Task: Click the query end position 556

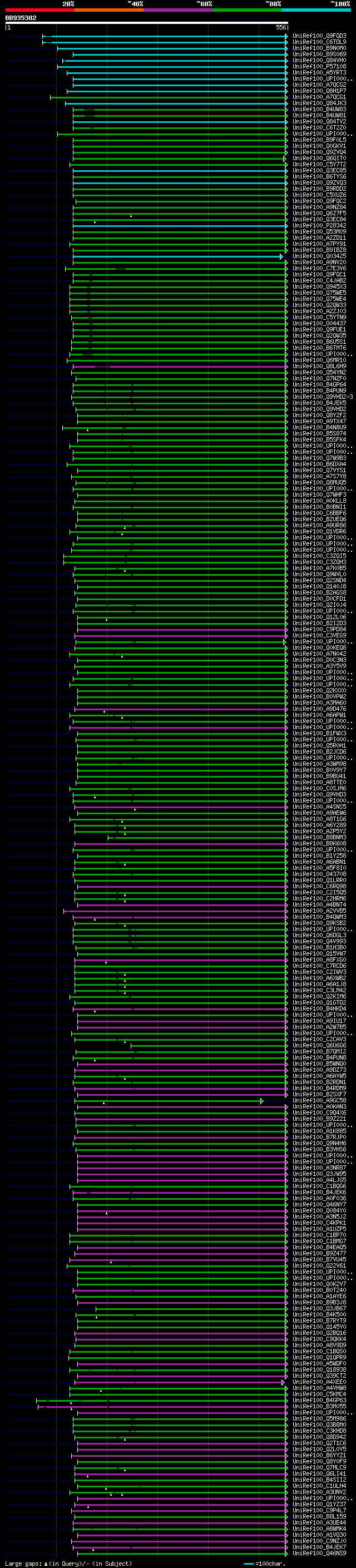Action: pos(281,27)
